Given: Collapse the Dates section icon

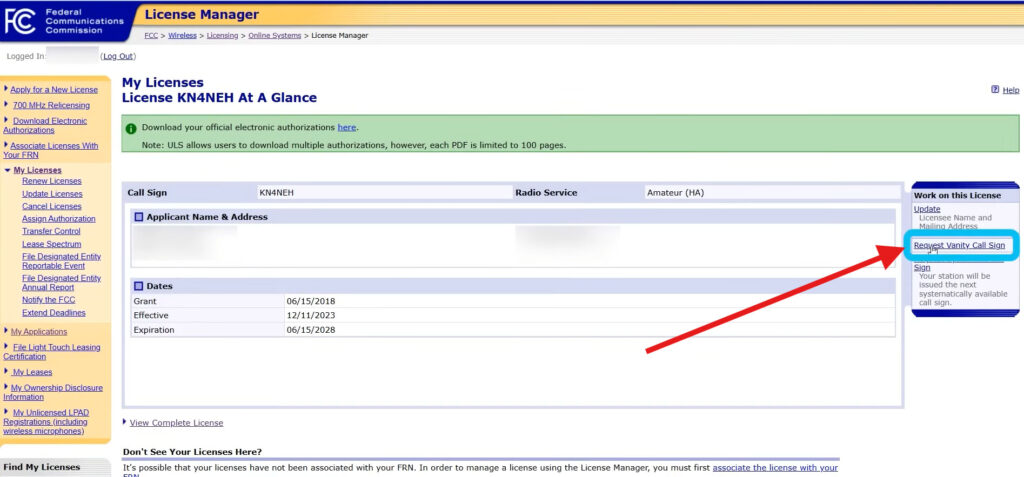Looking at the screenshot, I should point(138,286).
